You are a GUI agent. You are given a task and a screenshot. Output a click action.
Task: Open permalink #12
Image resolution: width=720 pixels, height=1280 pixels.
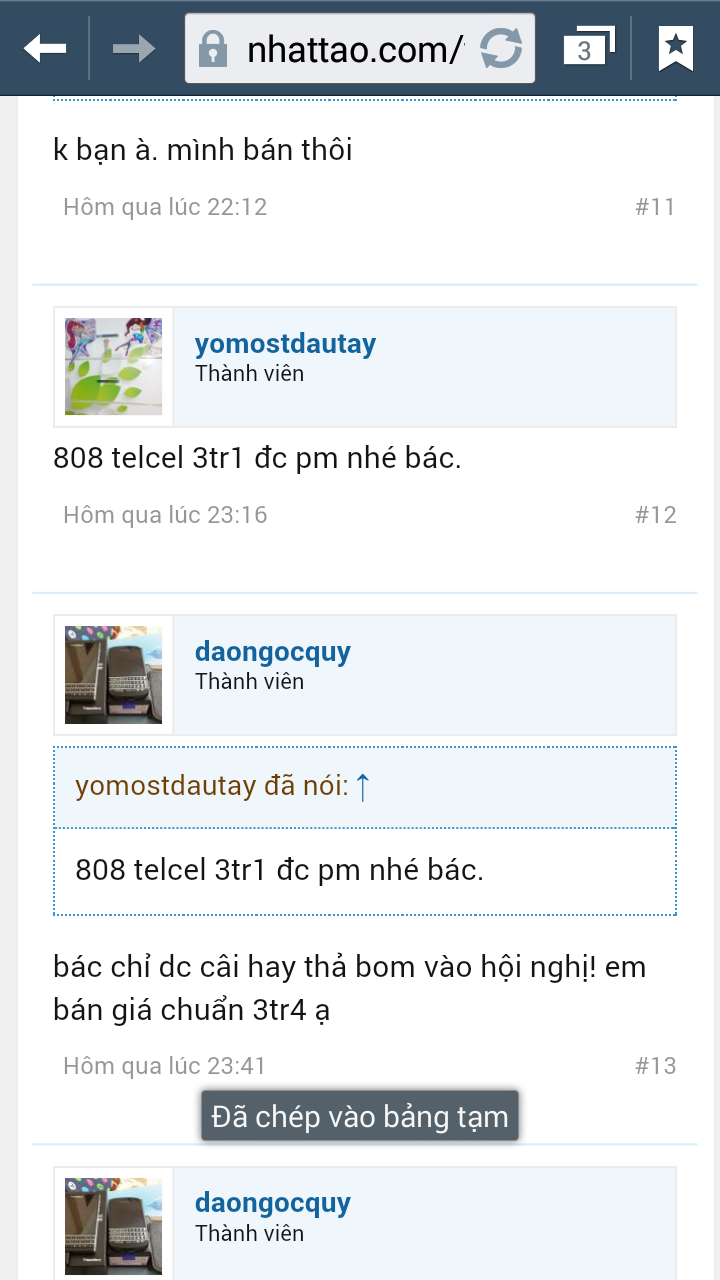655,515
